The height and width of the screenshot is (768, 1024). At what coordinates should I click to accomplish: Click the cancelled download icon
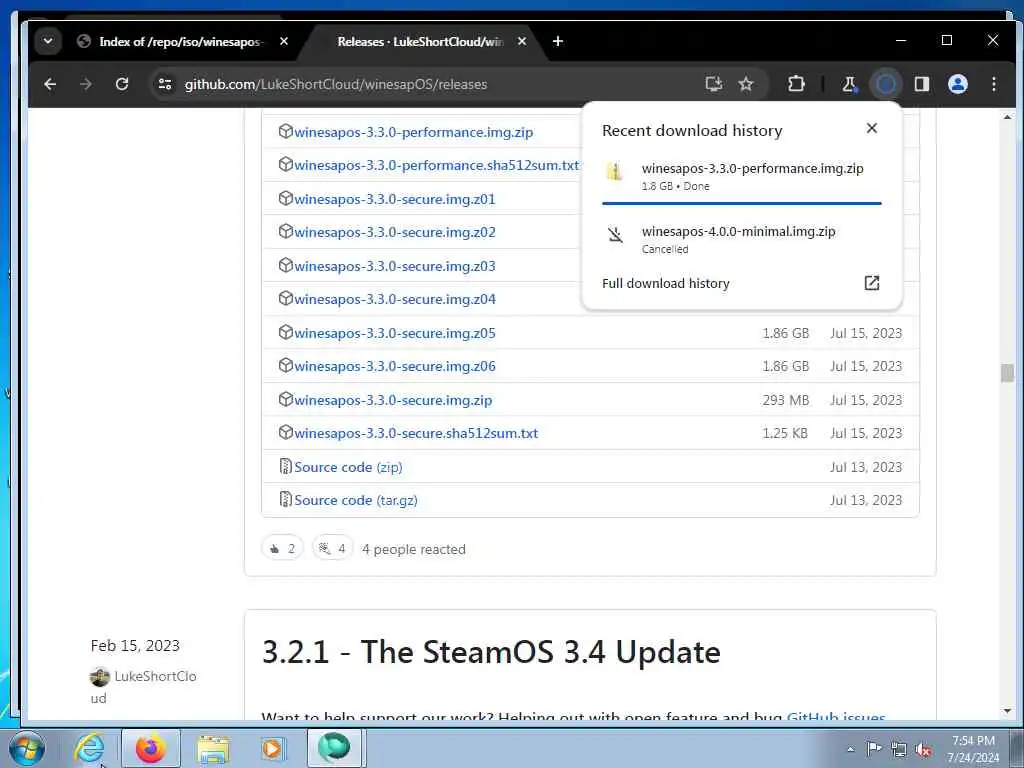click(615, 234)
